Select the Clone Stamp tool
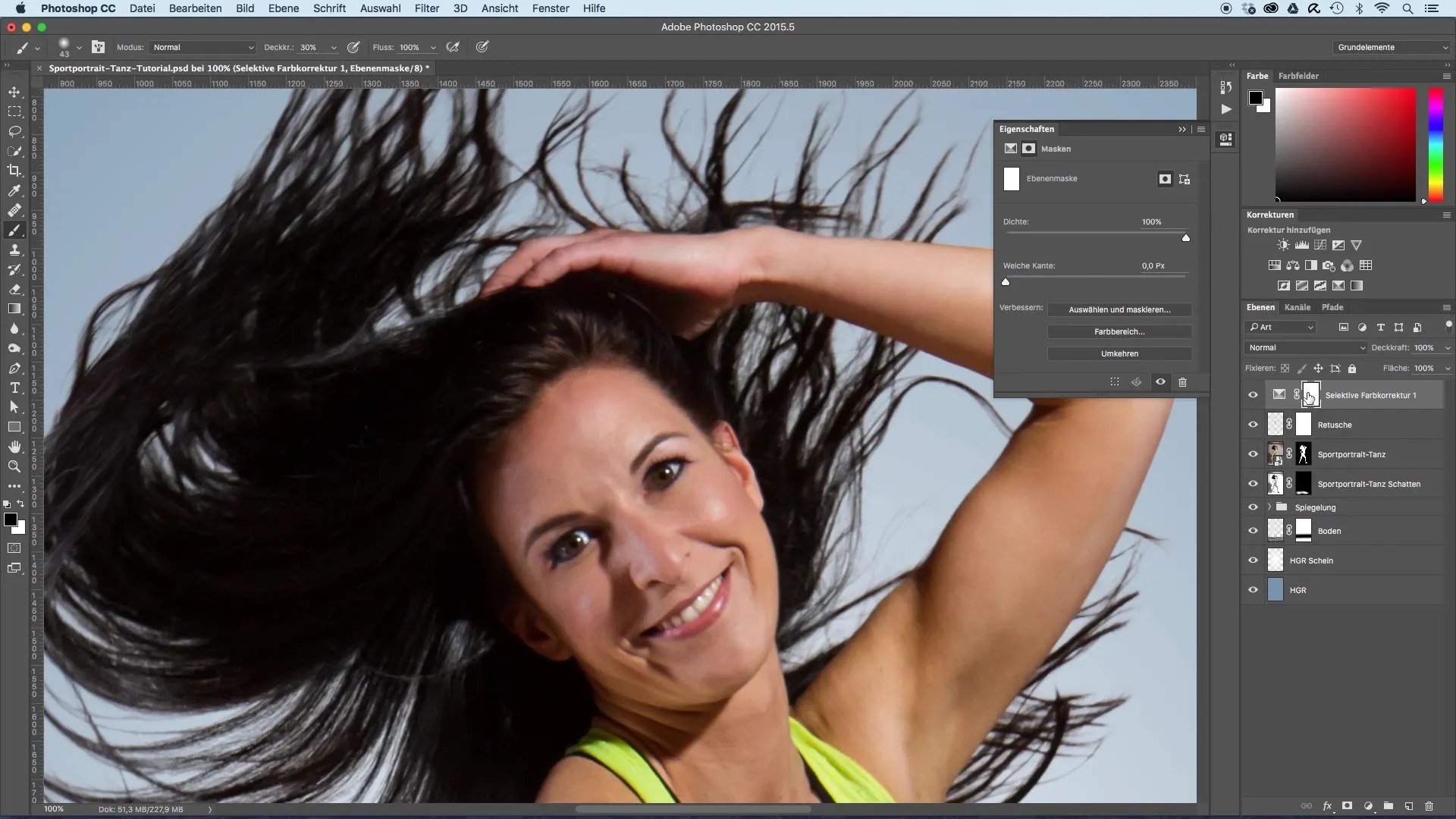 14,250
